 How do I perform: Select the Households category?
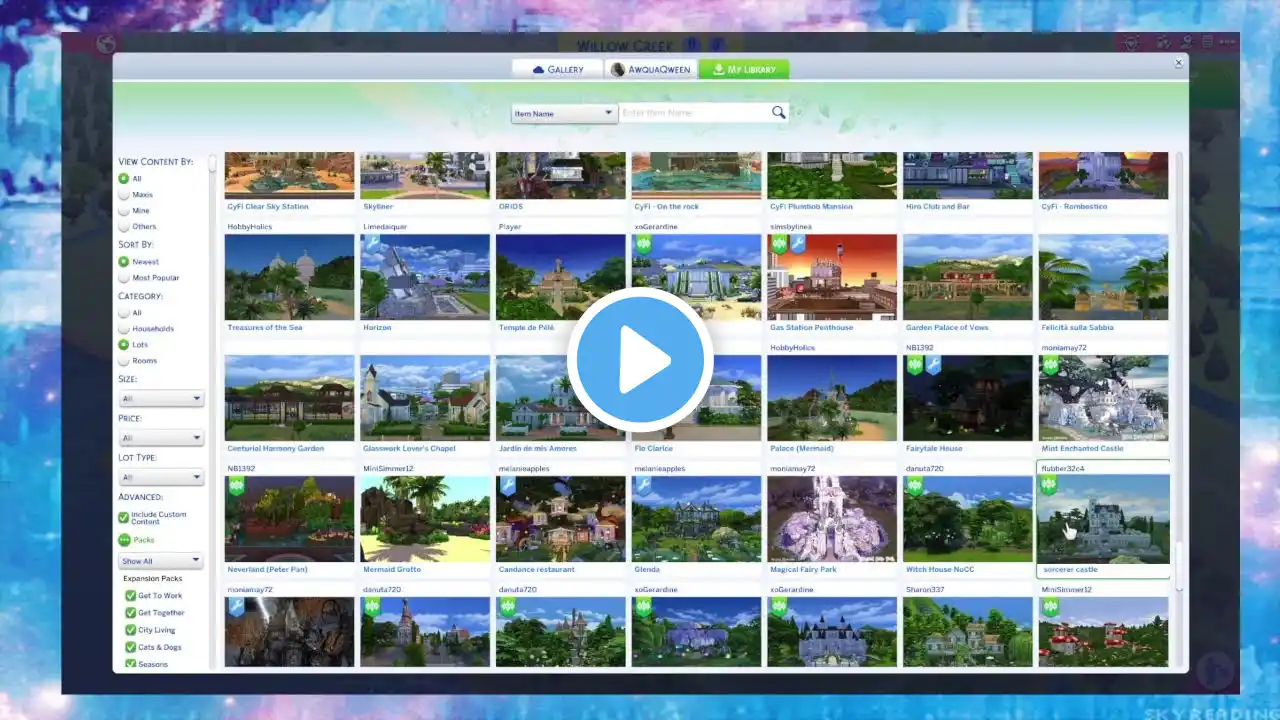point(124,329)
